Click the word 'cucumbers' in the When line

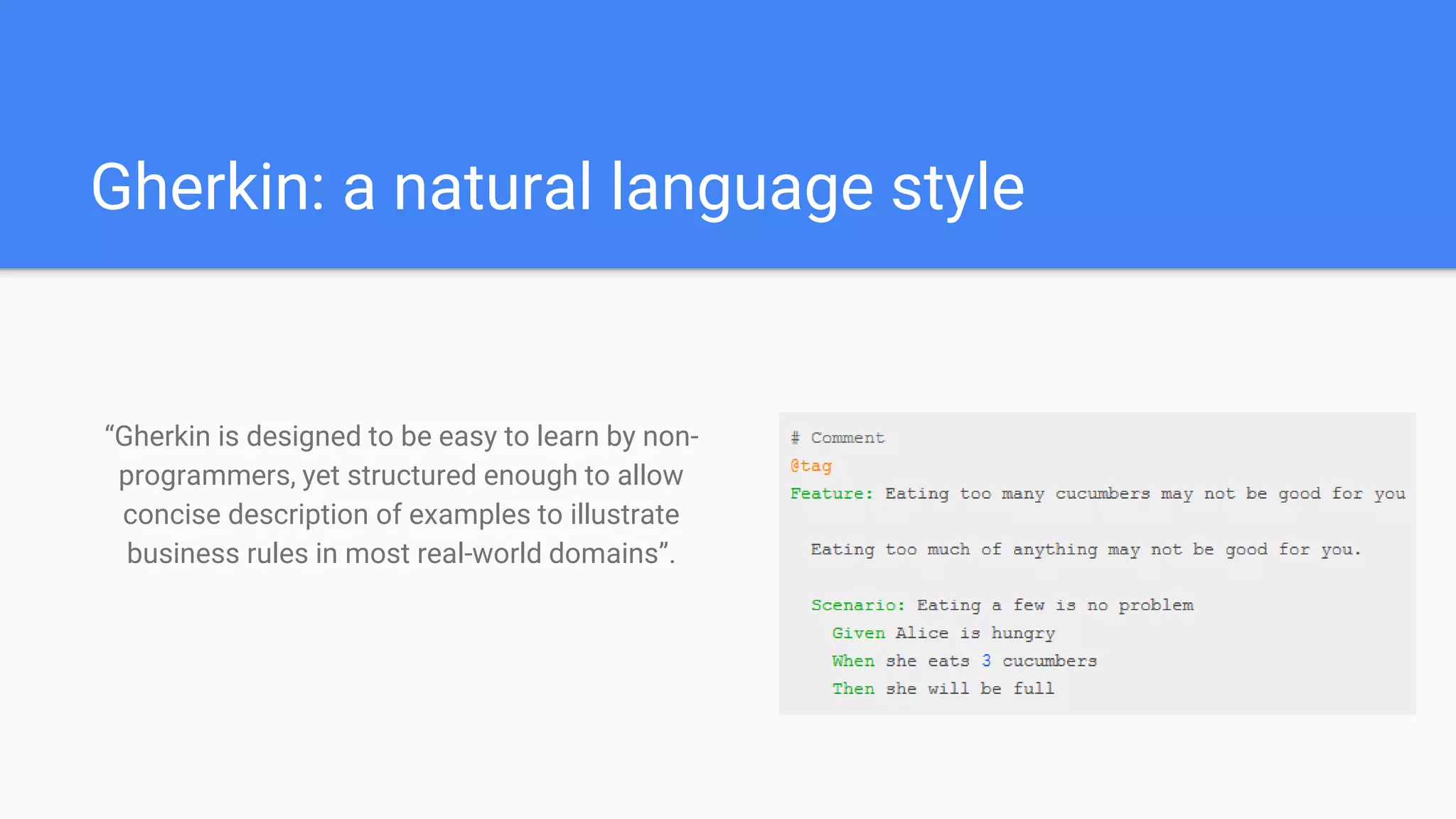point(1049,661)
